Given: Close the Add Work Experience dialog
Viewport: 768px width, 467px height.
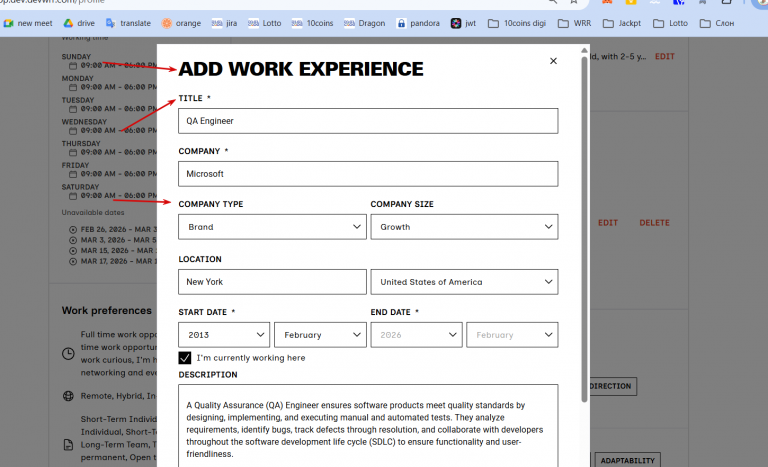Looking at the screenshot, I should [x=553, y=61].
